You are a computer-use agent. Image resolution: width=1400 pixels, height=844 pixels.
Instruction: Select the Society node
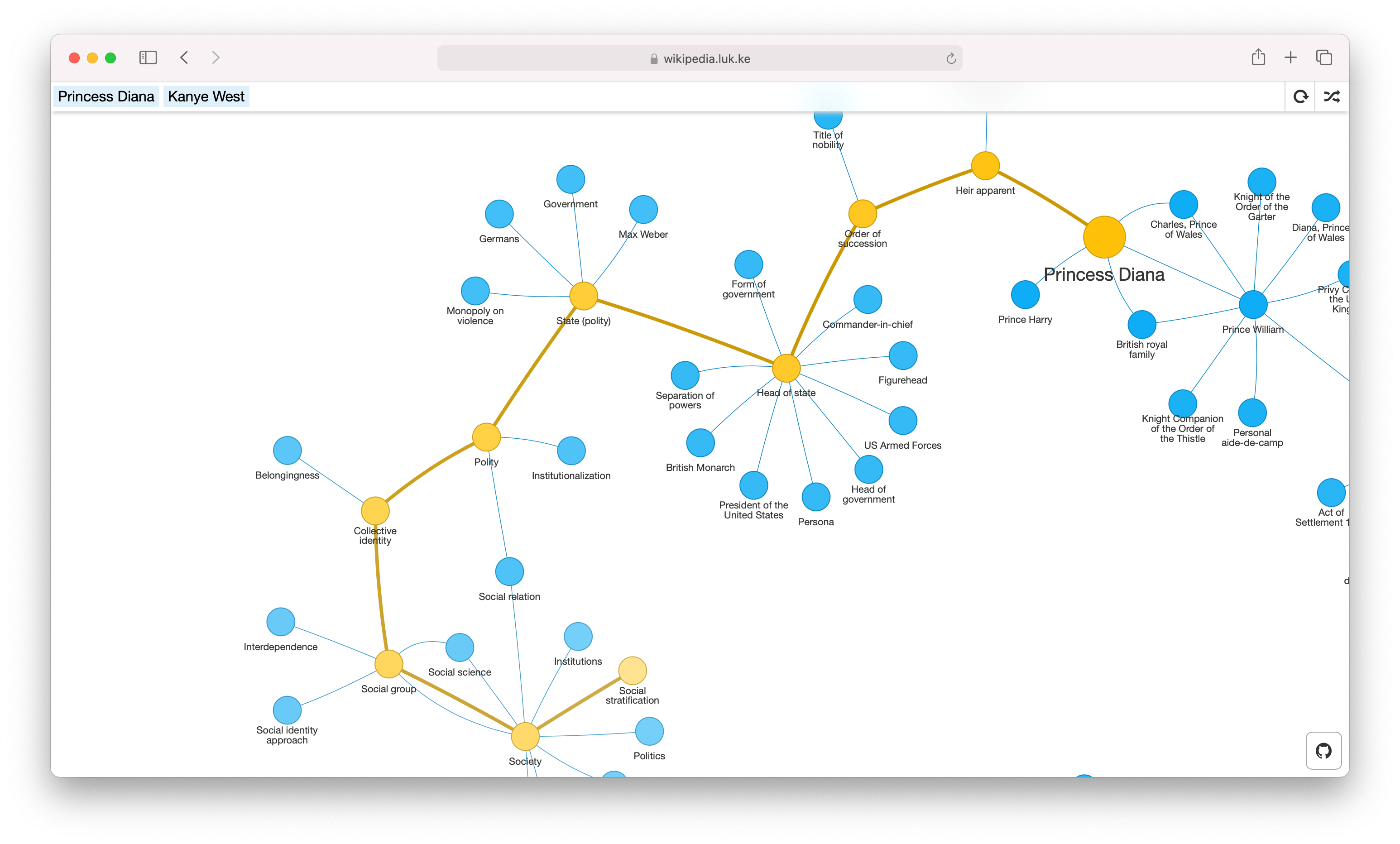(x=525, y=737)
